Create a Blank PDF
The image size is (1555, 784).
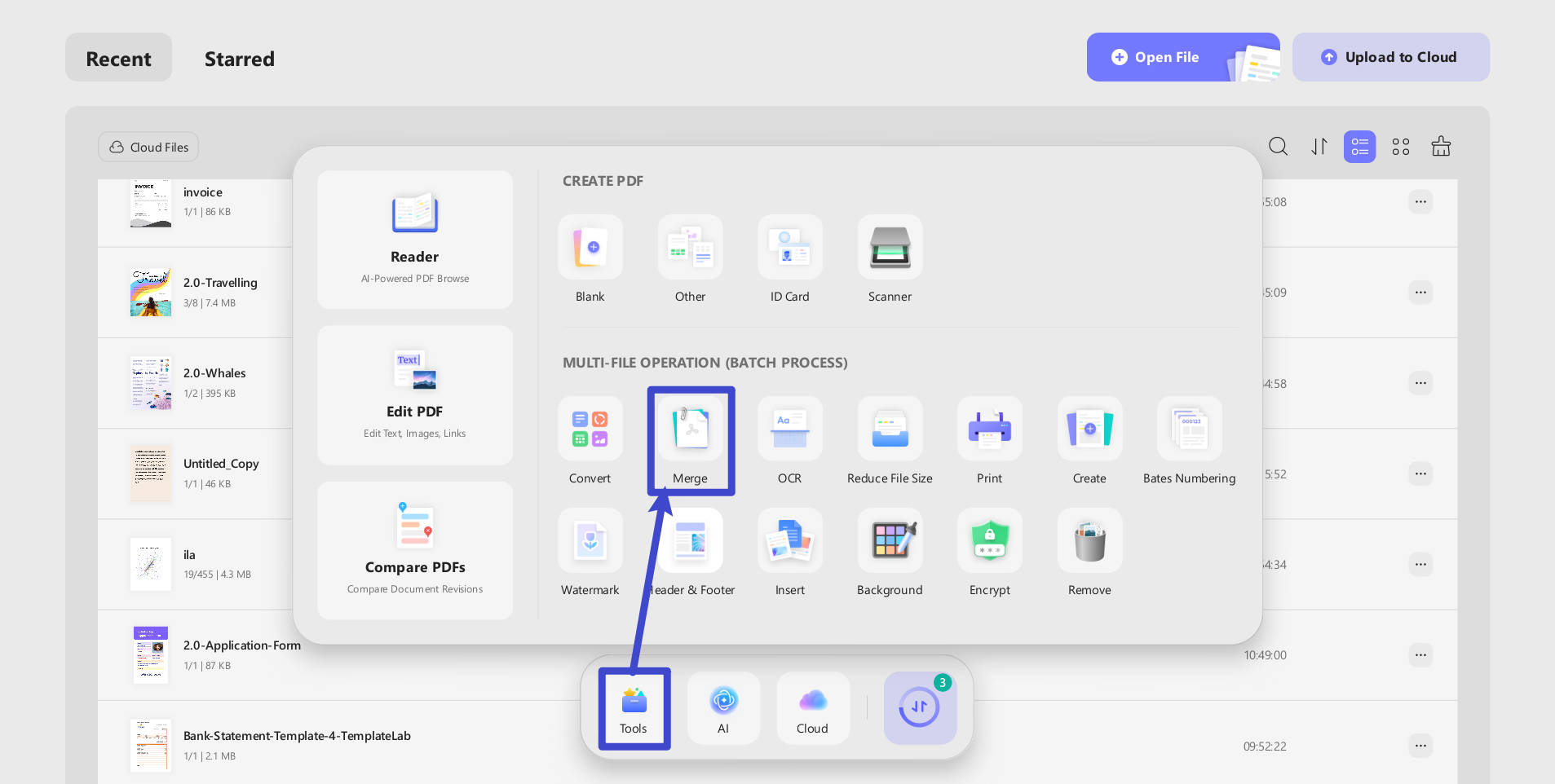click(590, 248)
